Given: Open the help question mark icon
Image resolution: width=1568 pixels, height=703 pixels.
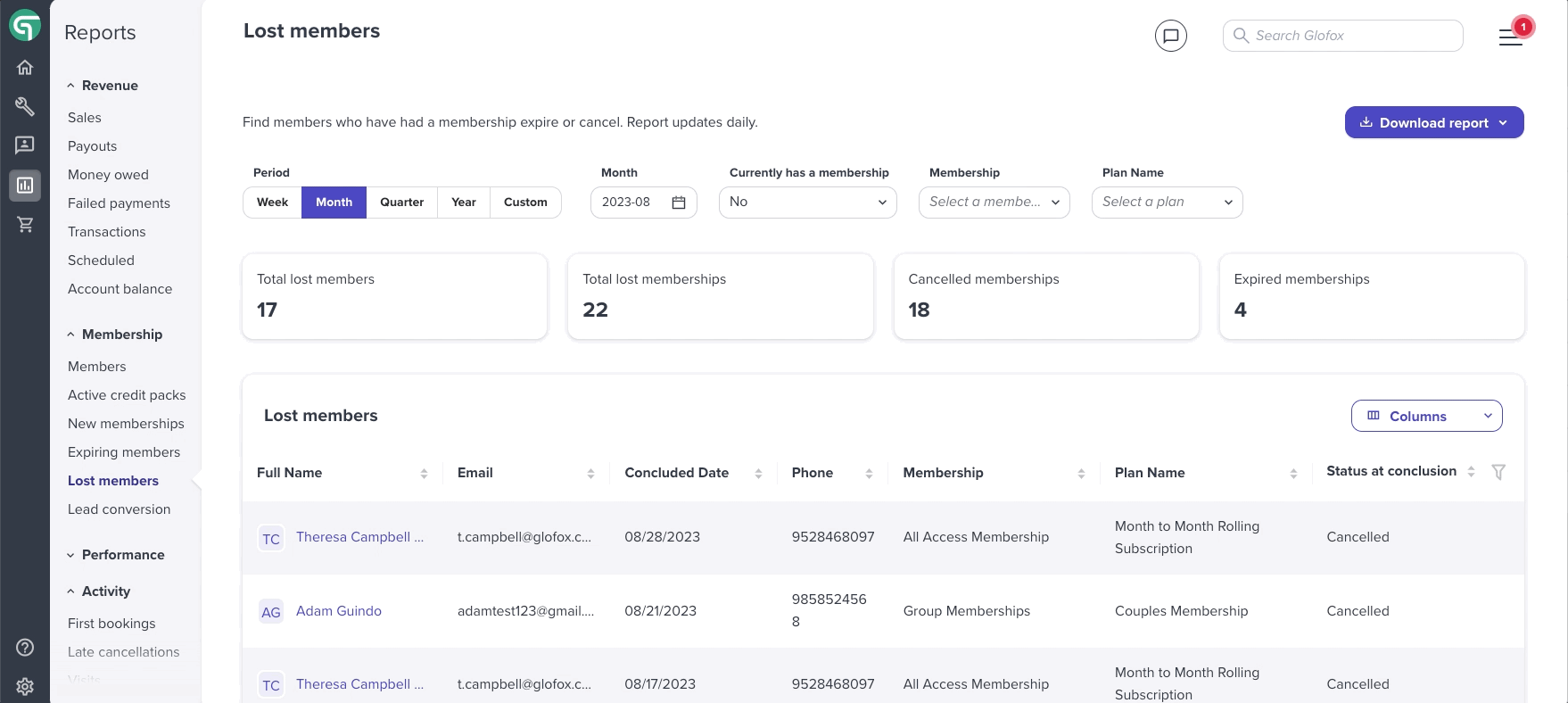Looking at the screenshot, I should tap(25, 648).
